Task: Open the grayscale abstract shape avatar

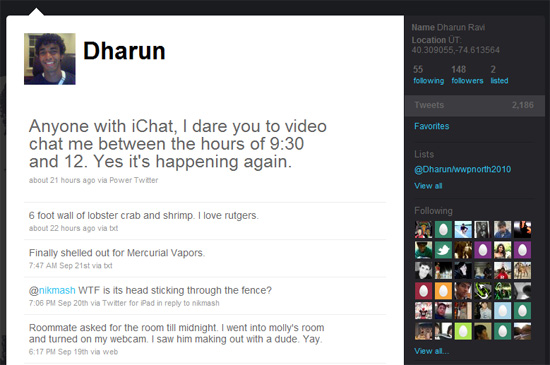Action: coord(523,291)
